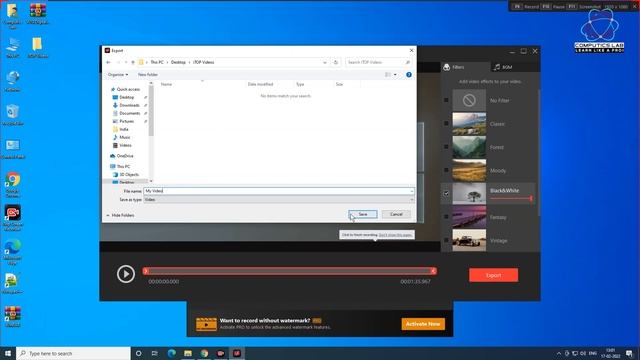Open Task View from the taskbar
Viewport: 640px width, 360px height.
pyautogui.click(x=155, y=353)
